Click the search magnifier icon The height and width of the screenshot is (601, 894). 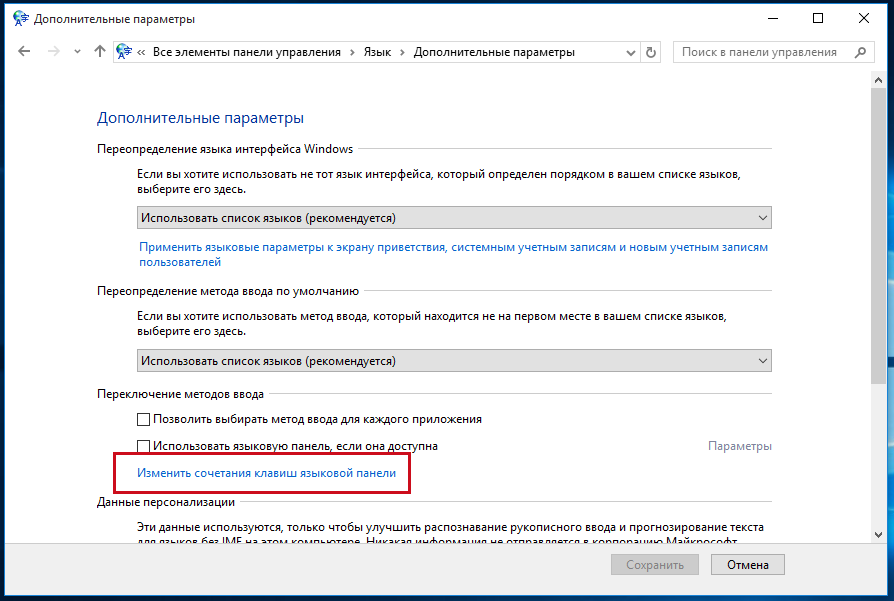point(860,52)
